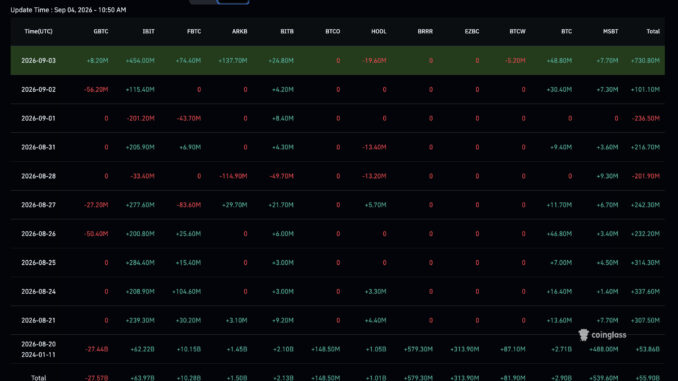Click the BTCO column header
Screen dimensions: 678x381
333,32
